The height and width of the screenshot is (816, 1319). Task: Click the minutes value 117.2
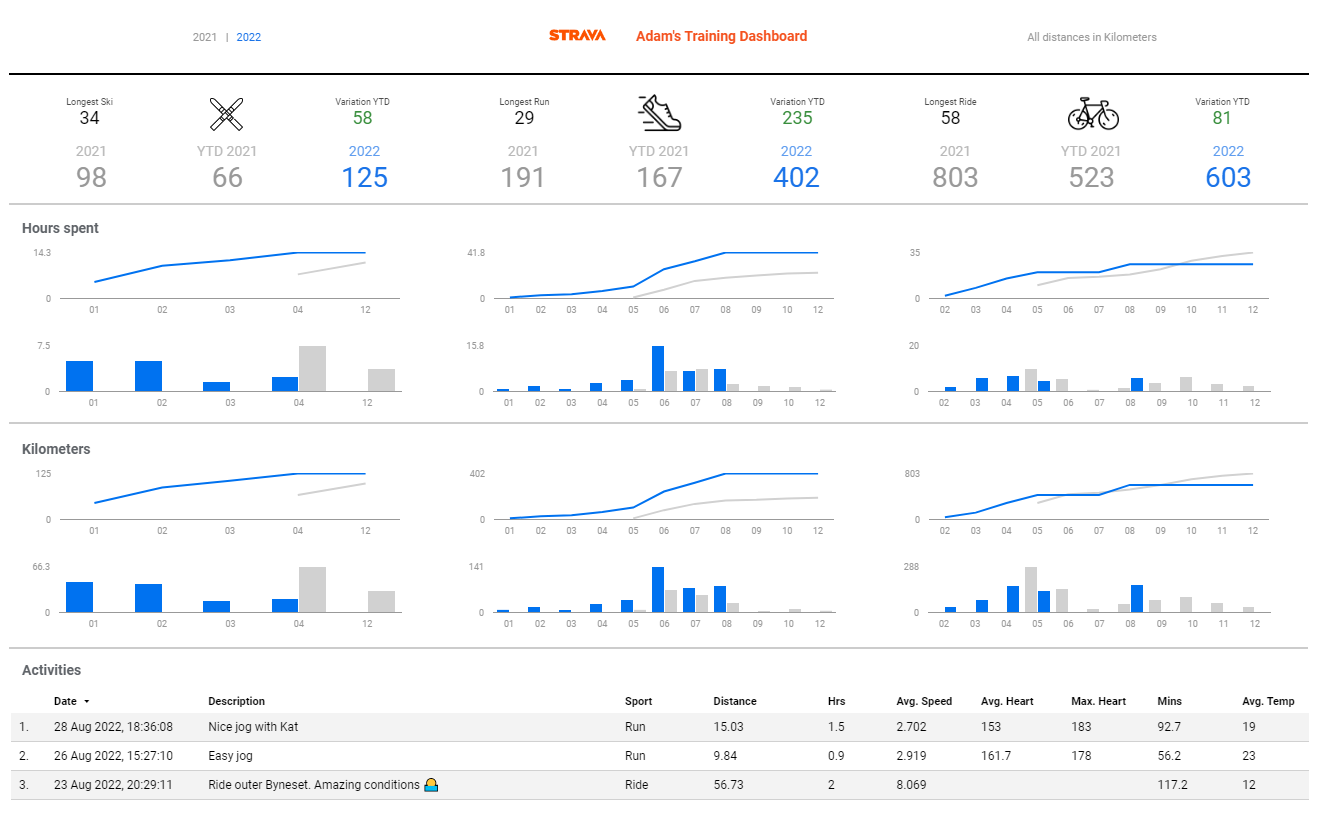(1172, 785)
